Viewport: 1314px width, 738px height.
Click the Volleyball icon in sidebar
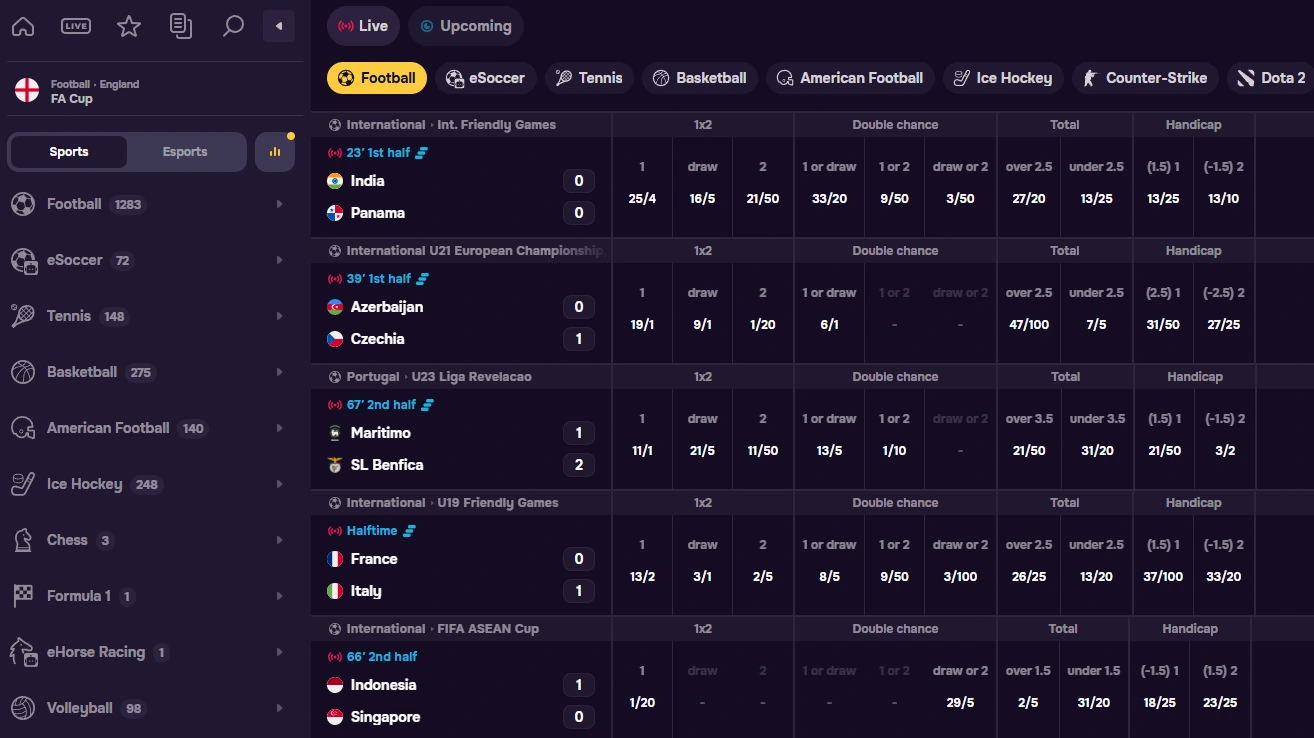click(23, 708)
